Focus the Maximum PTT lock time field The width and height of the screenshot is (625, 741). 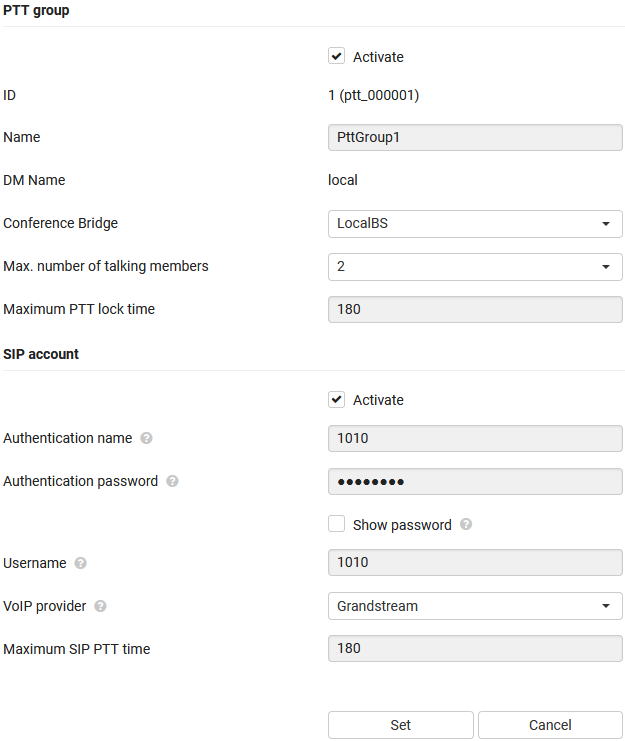[x=475, y=309]
